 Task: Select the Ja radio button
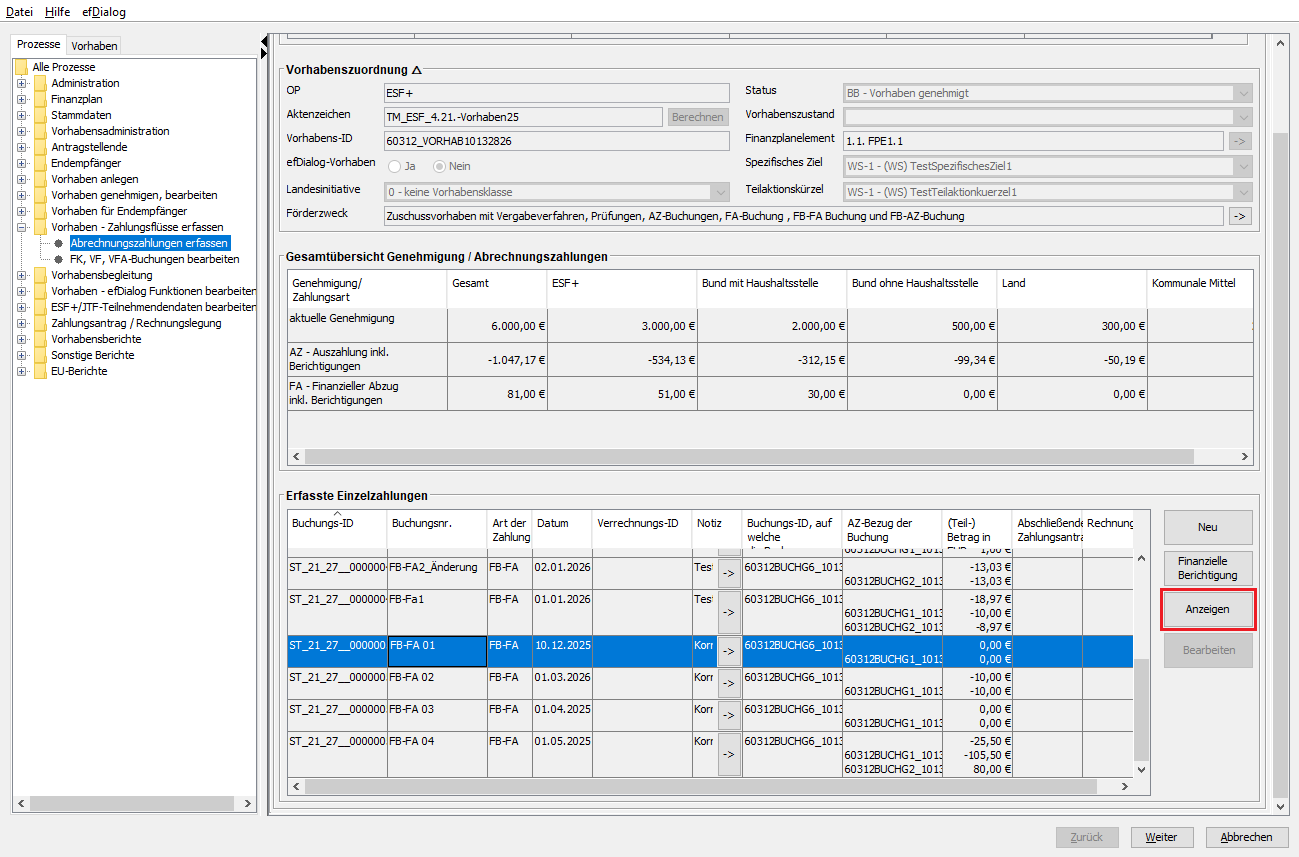click(395, 166)
